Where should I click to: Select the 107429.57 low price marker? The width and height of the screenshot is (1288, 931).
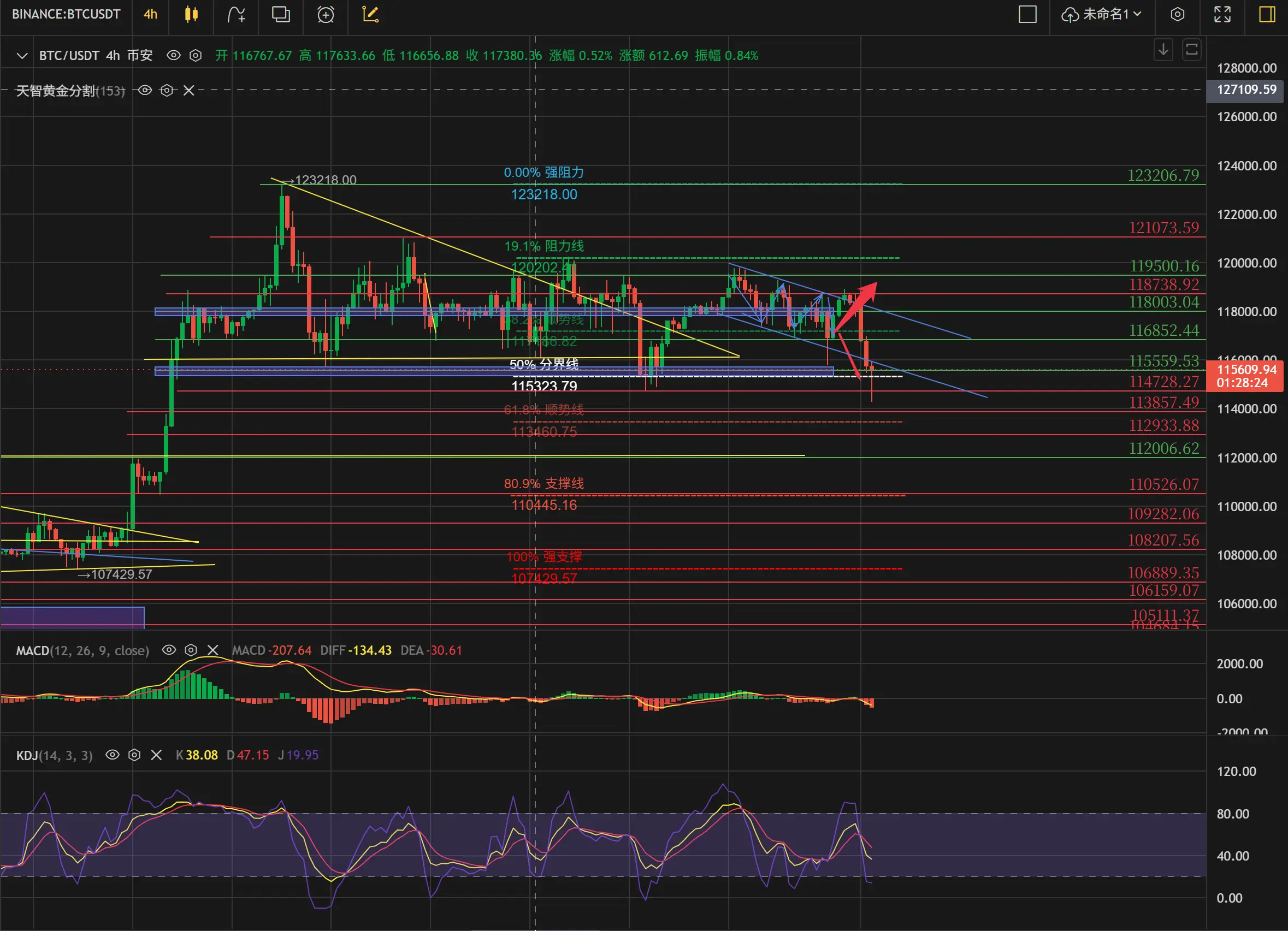coord(115,574)
